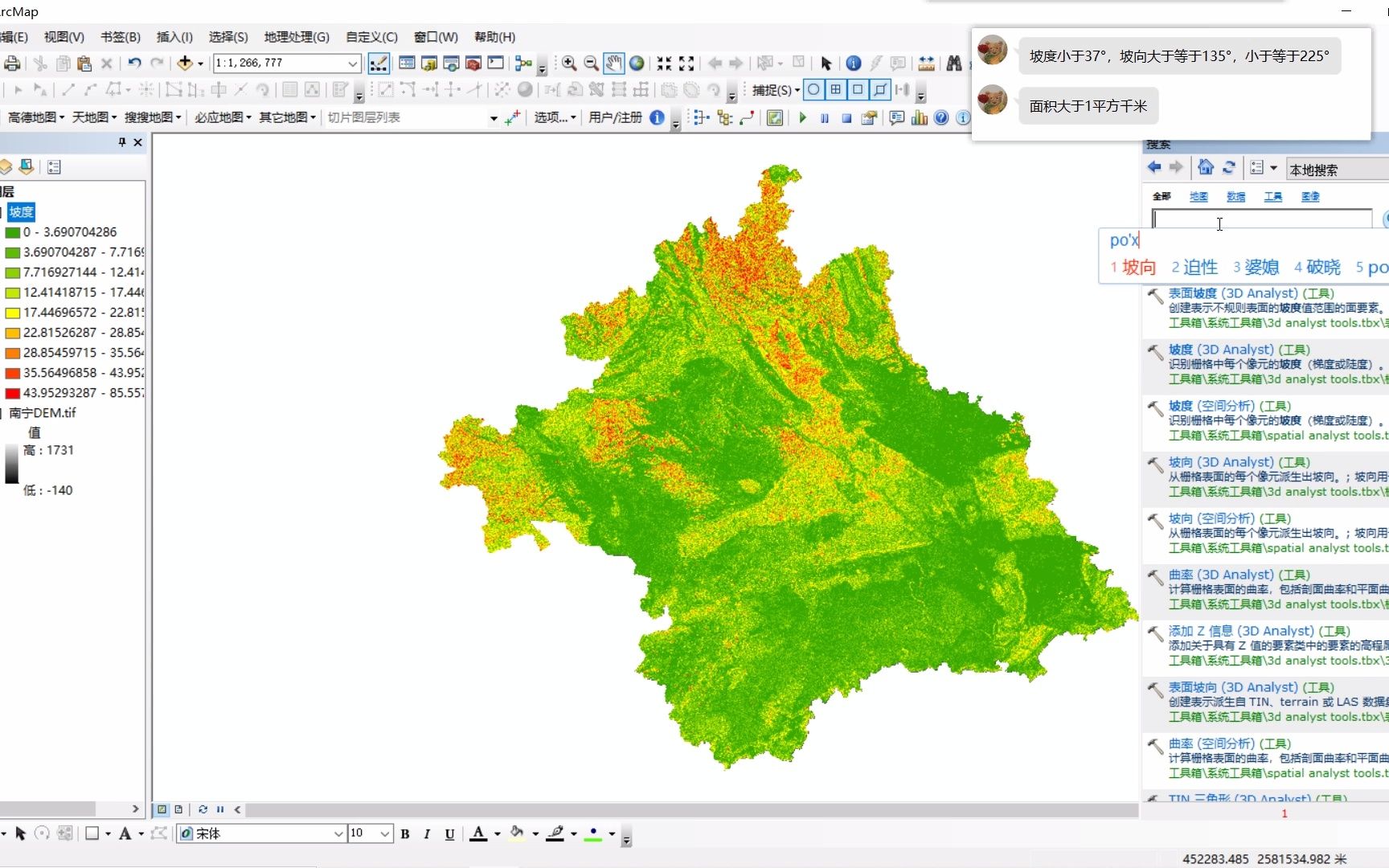Click the green swatch for class 0-3.69

[x=14, y=231]
